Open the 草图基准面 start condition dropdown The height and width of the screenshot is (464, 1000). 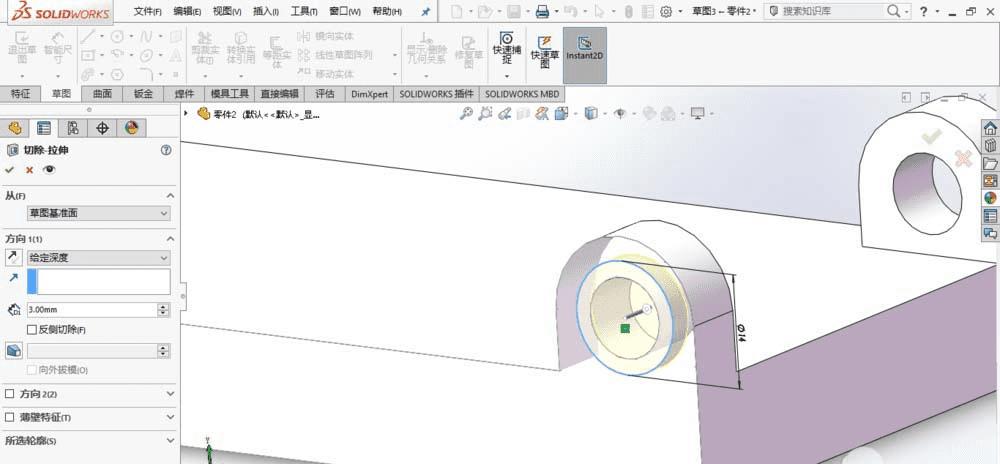click(98, 214)
